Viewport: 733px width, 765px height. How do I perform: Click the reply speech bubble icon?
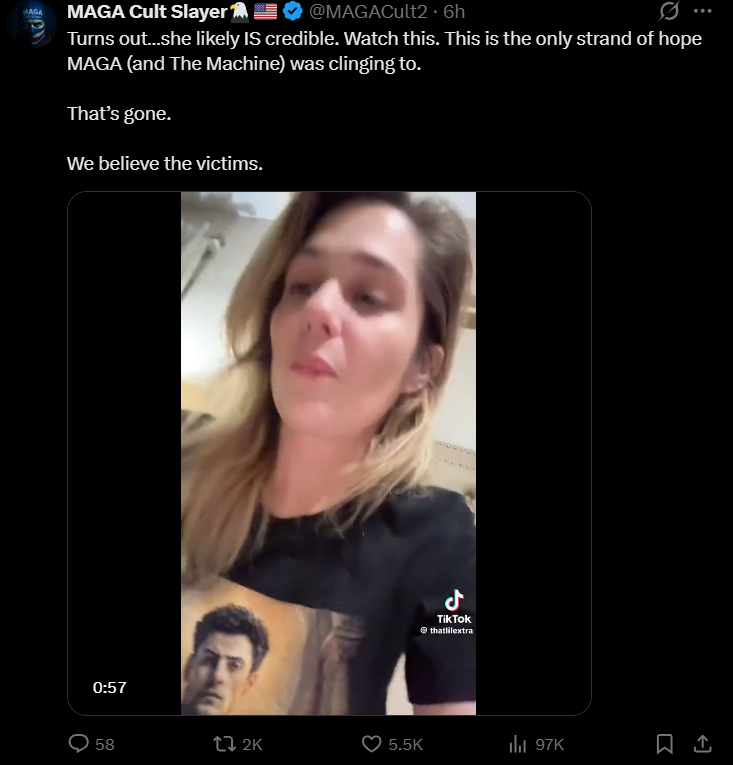coord(79,744)
